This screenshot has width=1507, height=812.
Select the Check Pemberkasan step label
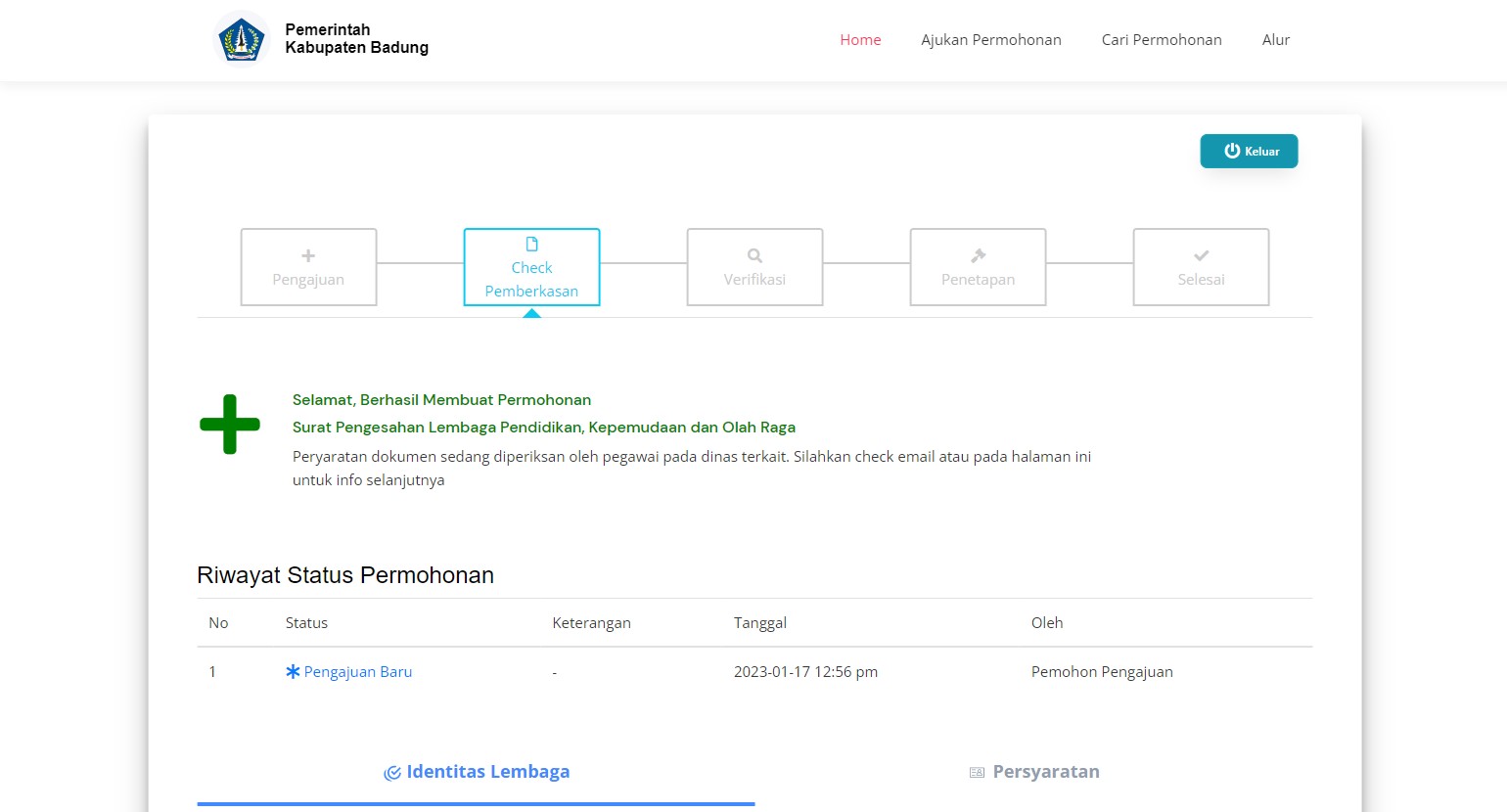531,280
